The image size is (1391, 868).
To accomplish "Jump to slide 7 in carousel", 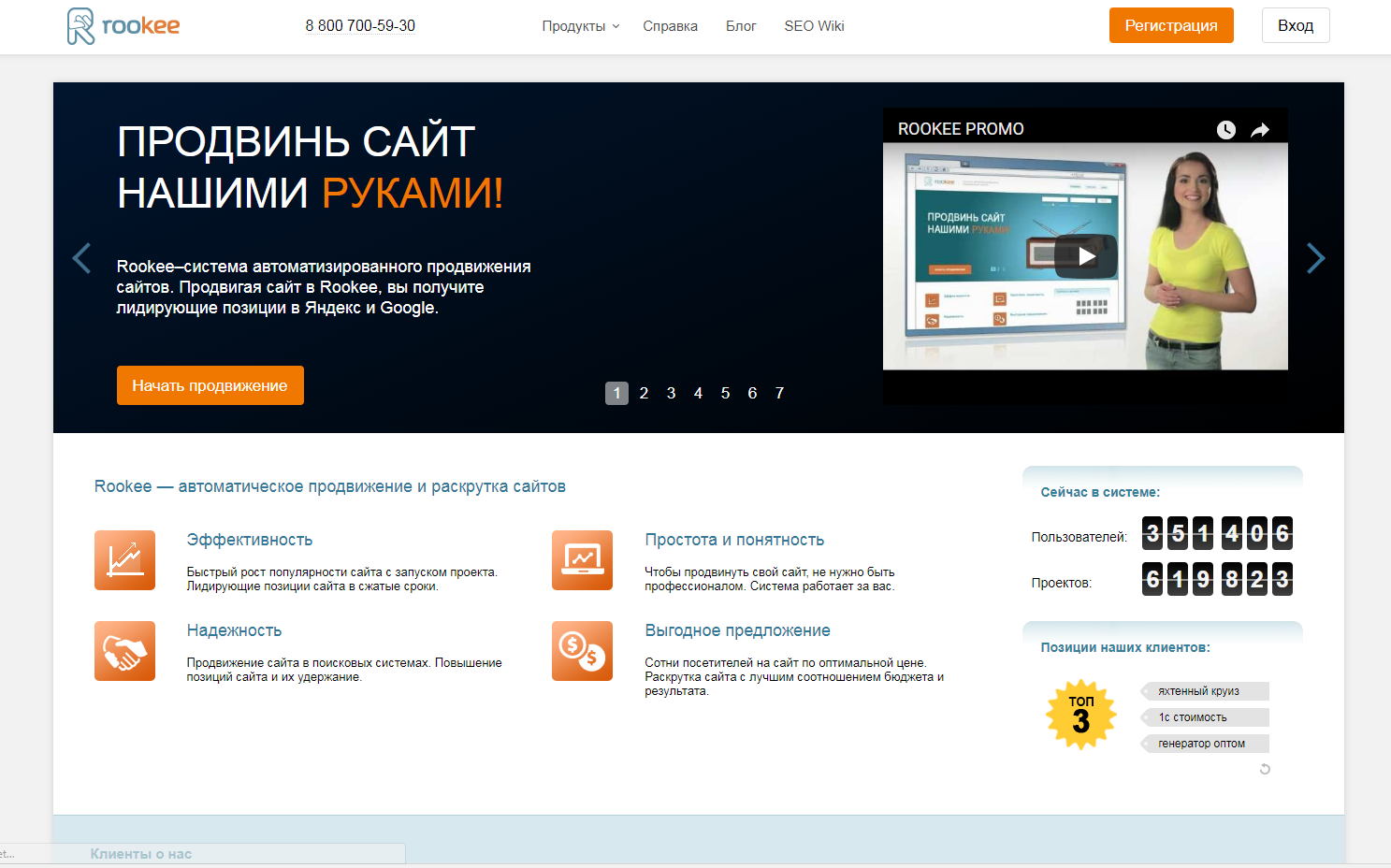I will [x=779, y=394].
